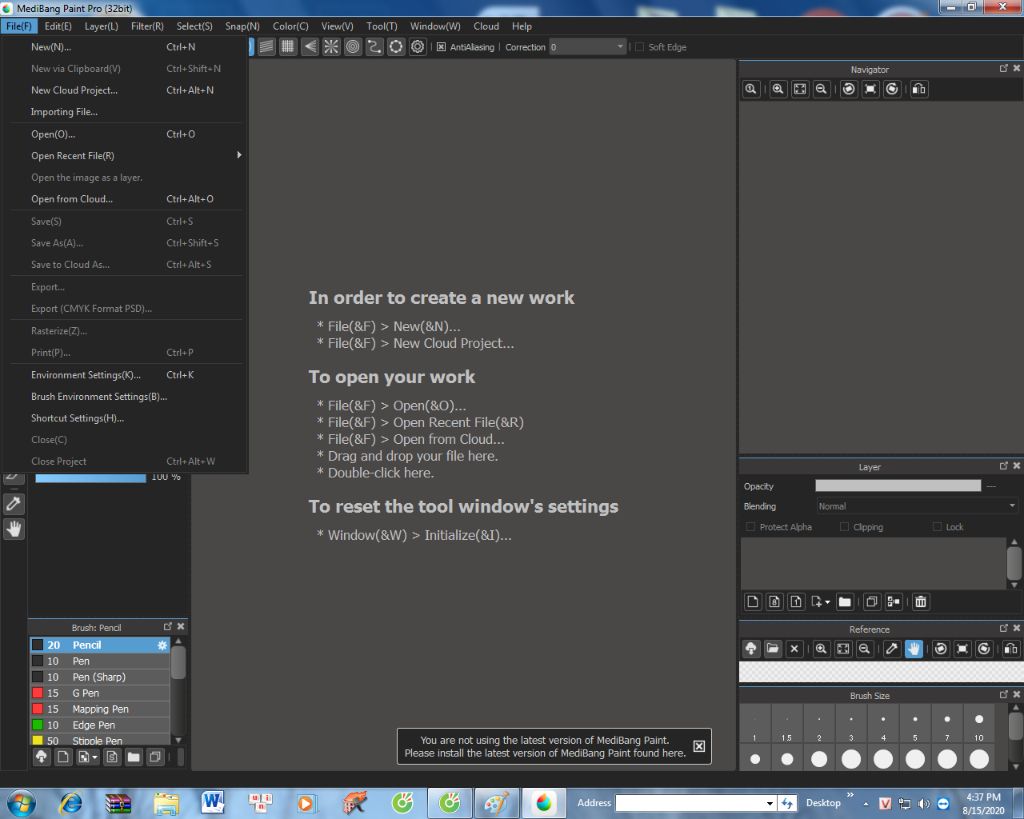Click the latest version install notice
The height and width of the screenshot is (819, 1024).
point(545,747)
